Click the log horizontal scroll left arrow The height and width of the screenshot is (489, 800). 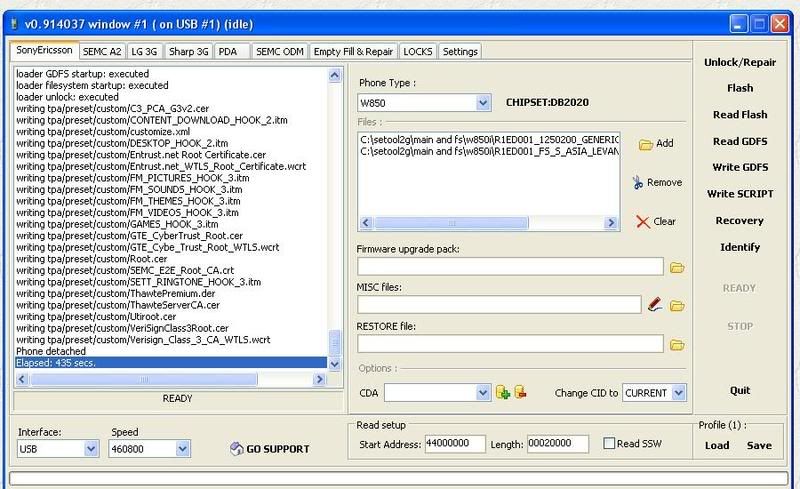tap(21, 379)
